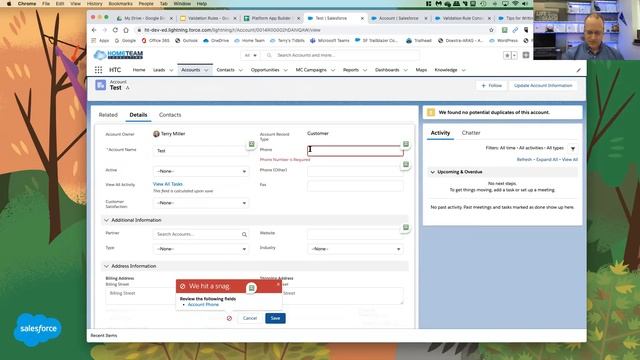
Task: Click into the Website input field
Action: point(355,234)
